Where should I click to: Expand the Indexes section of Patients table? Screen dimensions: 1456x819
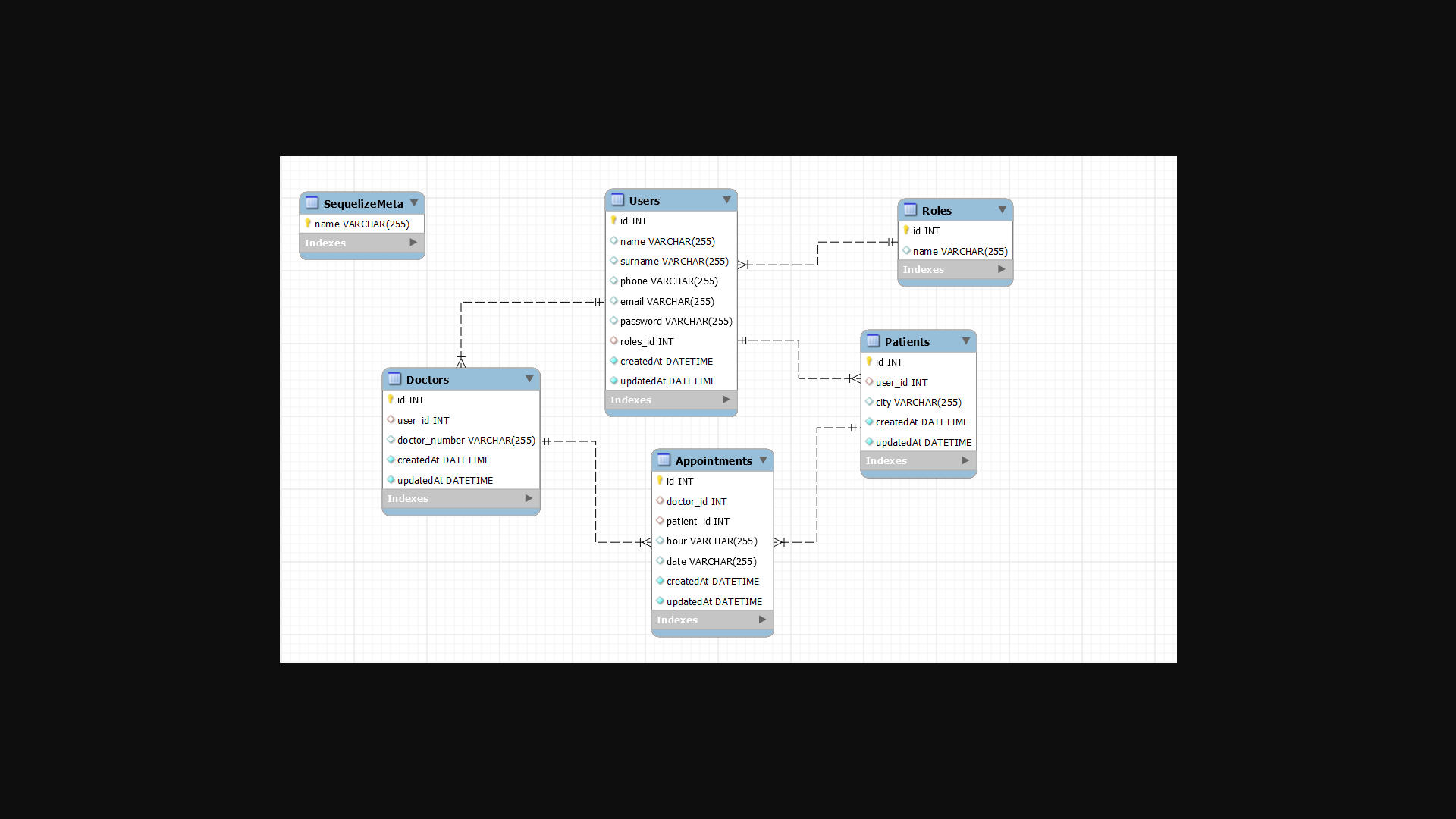[965, 460]
